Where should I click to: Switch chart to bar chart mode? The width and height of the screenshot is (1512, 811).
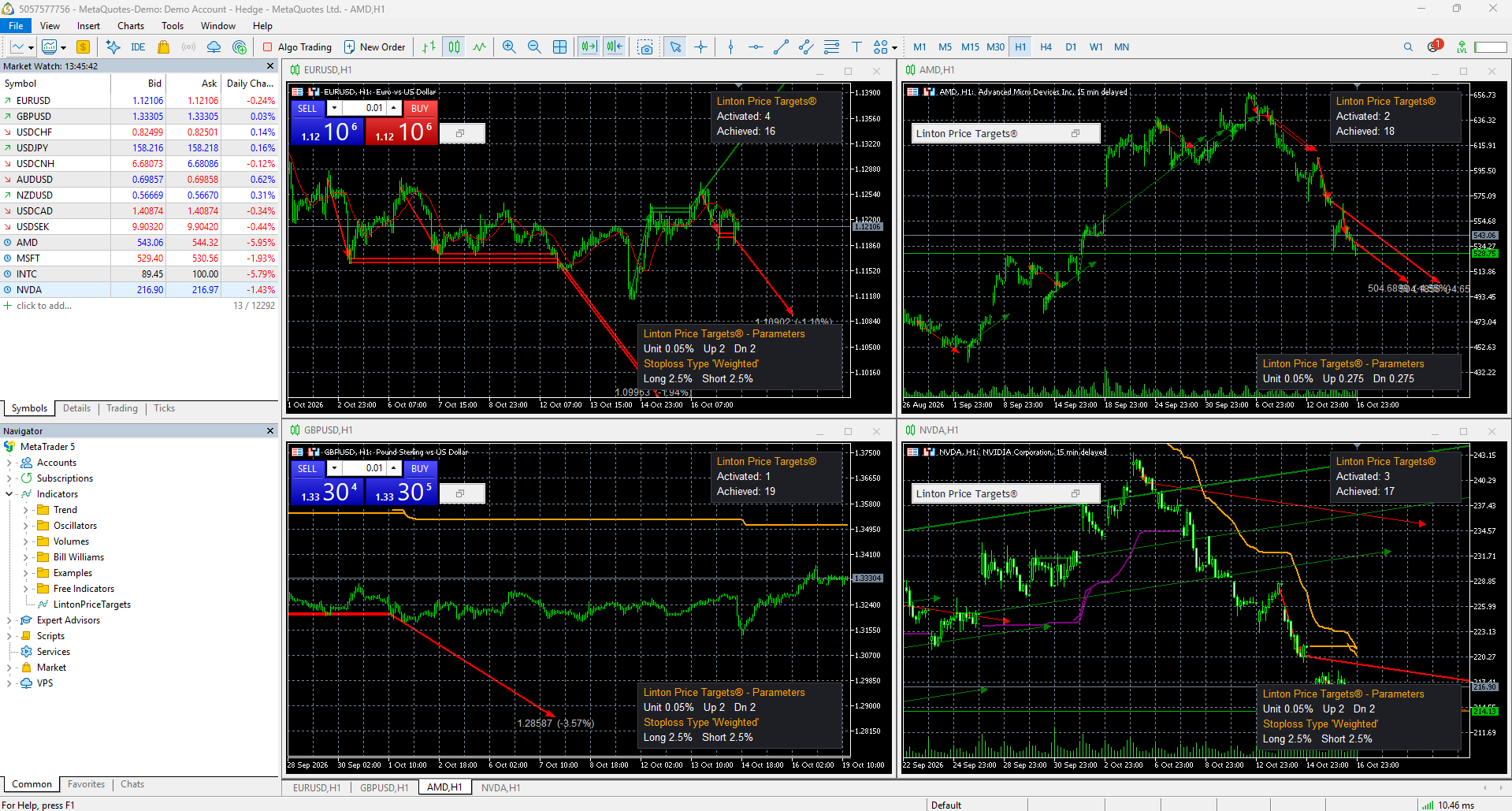point(429,47)
